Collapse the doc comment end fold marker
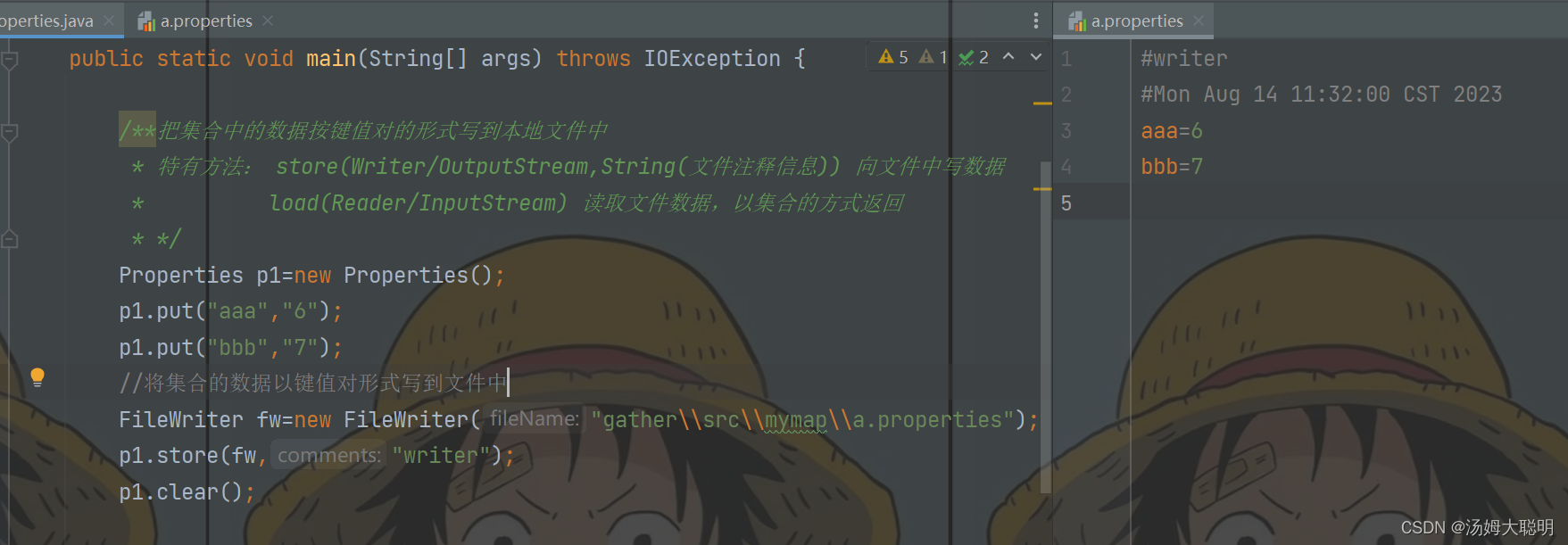Viewport: 1568px width, 545px height. [x=10, y=239]
